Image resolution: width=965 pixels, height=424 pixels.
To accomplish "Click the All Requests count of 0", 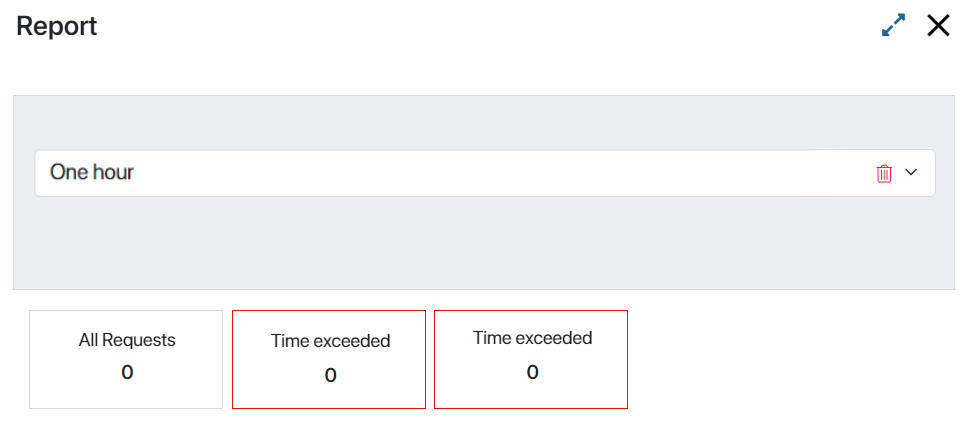I will click(x=127, y=372).
